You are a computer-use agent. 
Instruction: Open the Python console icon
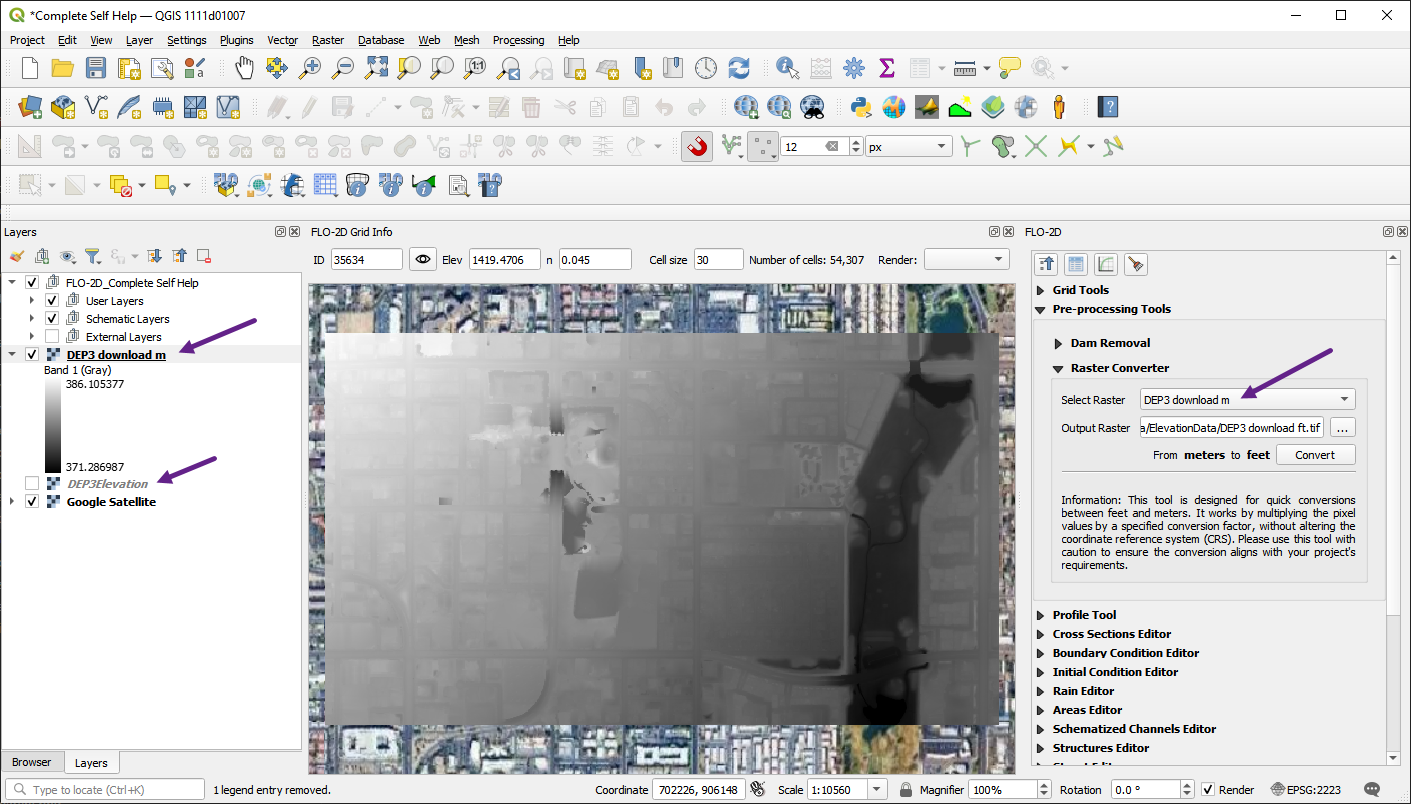(x=859, y=107)
